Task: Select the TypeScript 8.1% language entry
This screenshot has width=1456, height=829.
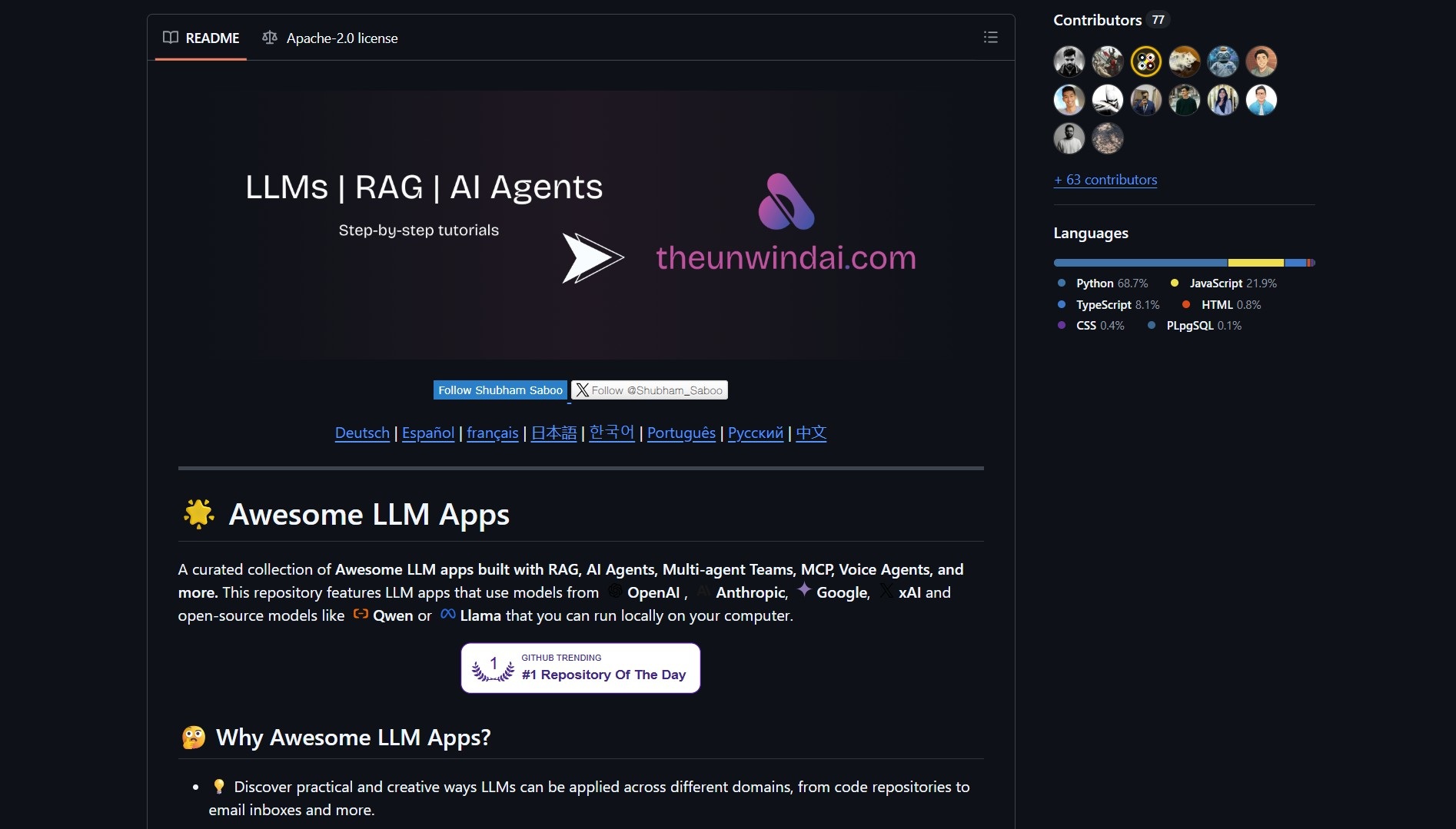Action: tap(1109, 305)
